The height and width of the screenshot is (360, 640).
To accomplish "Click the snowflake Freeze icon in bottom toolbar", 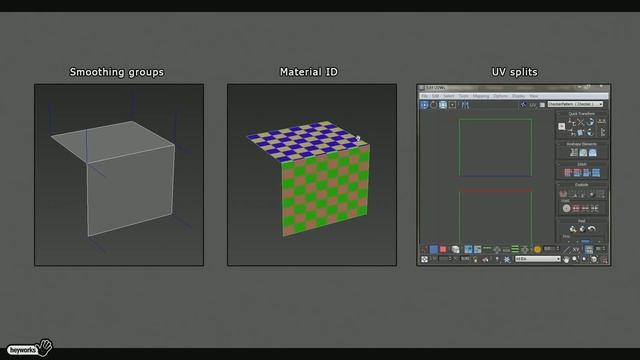I will (507, 259).
